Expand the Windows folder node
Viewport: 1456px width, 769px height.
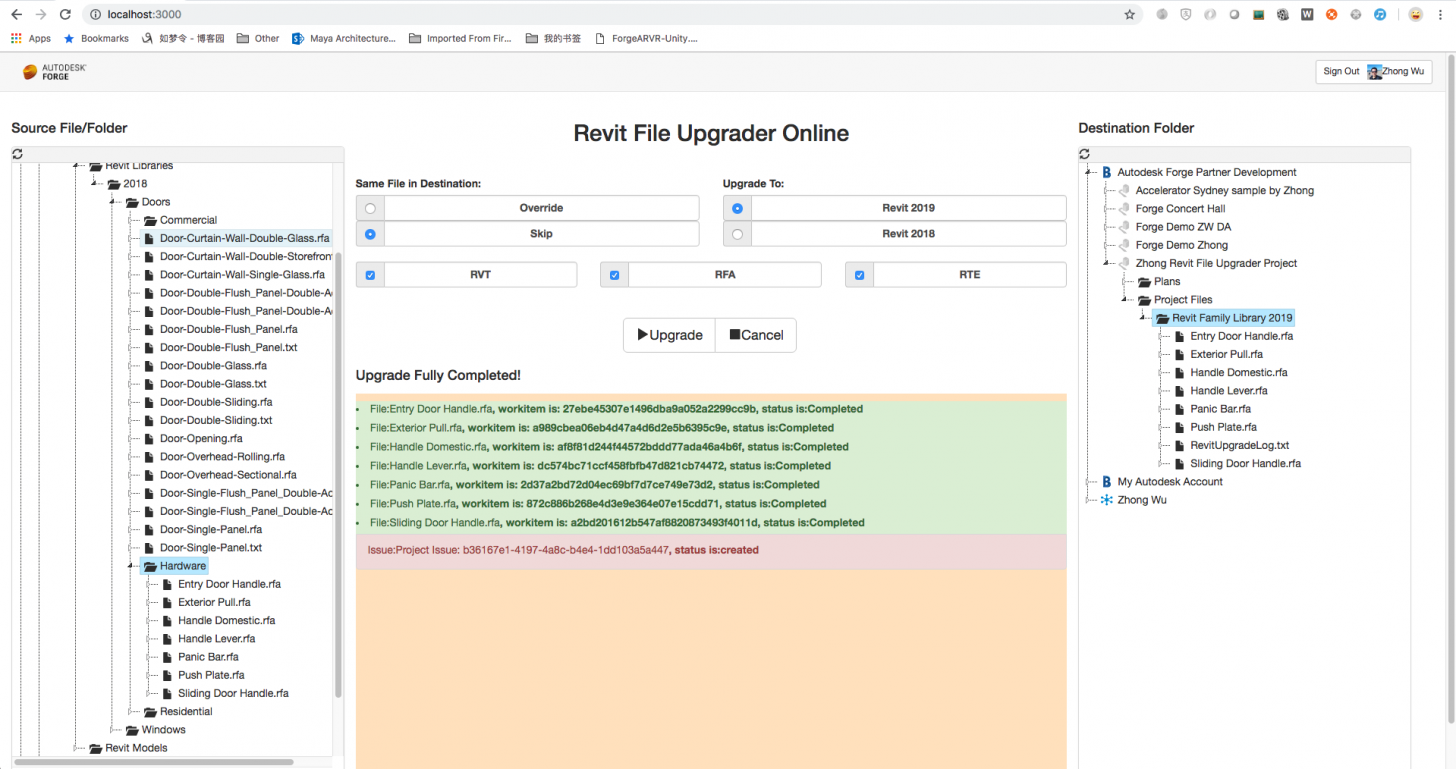pyautogui.click(x=113, y=730)
